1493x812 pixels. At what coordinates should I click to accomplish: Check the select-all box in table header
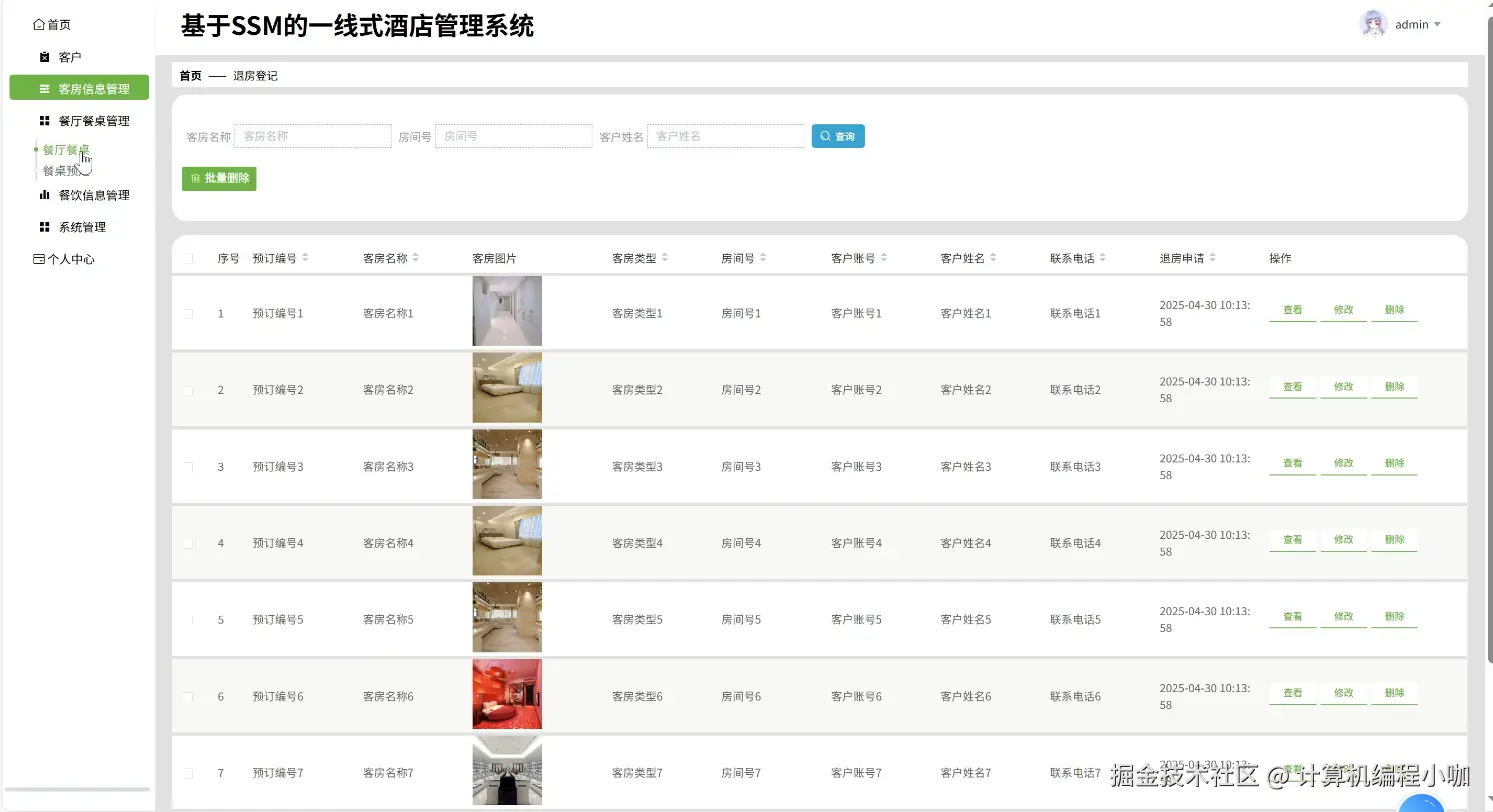pos(189,257)
